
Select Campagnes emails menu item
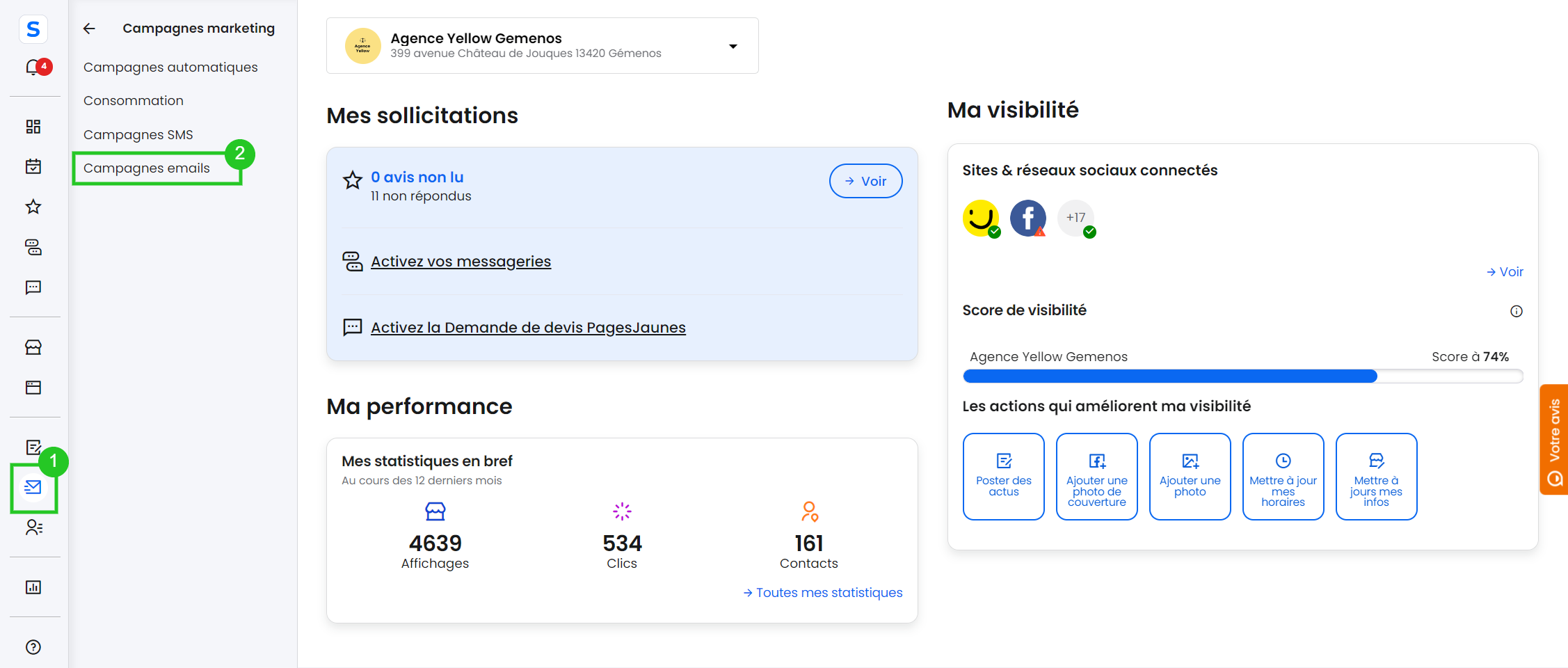[147, 168]
